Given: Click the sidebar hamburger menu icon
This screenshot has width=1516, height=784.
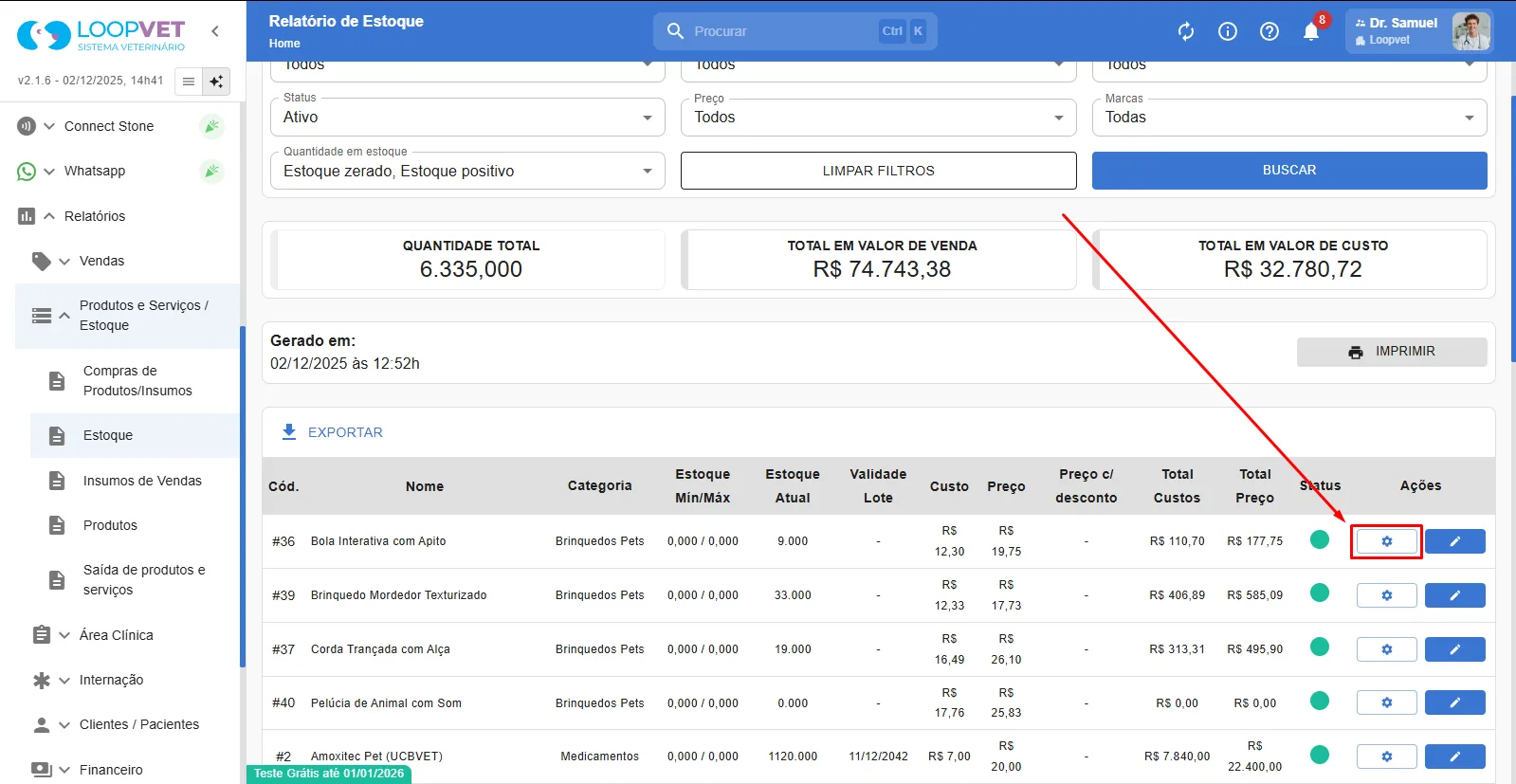Looking at the screenshot, I should coord(189,82).
